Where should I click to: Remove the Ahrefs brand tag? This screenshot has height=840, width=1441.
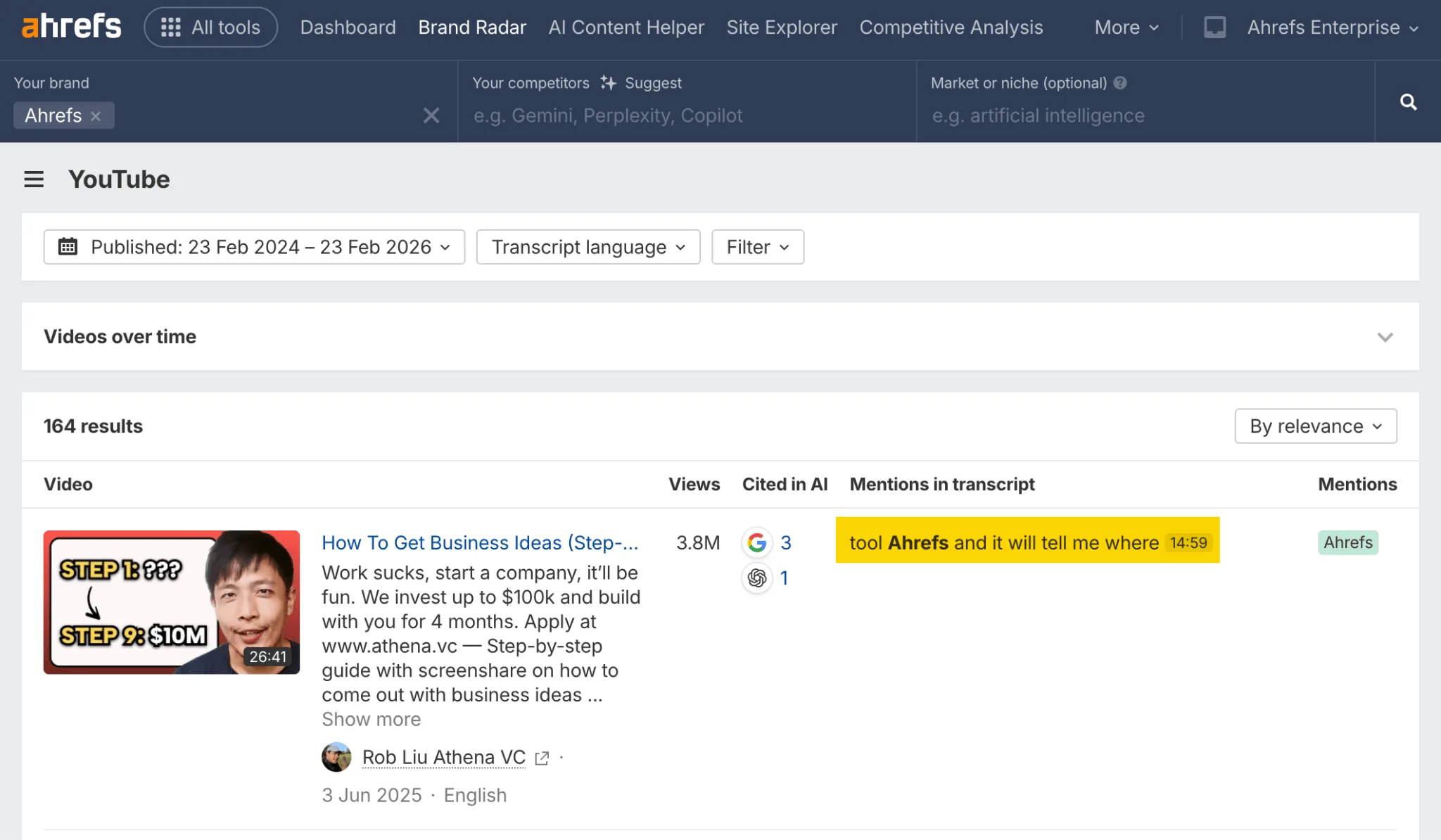96,115
